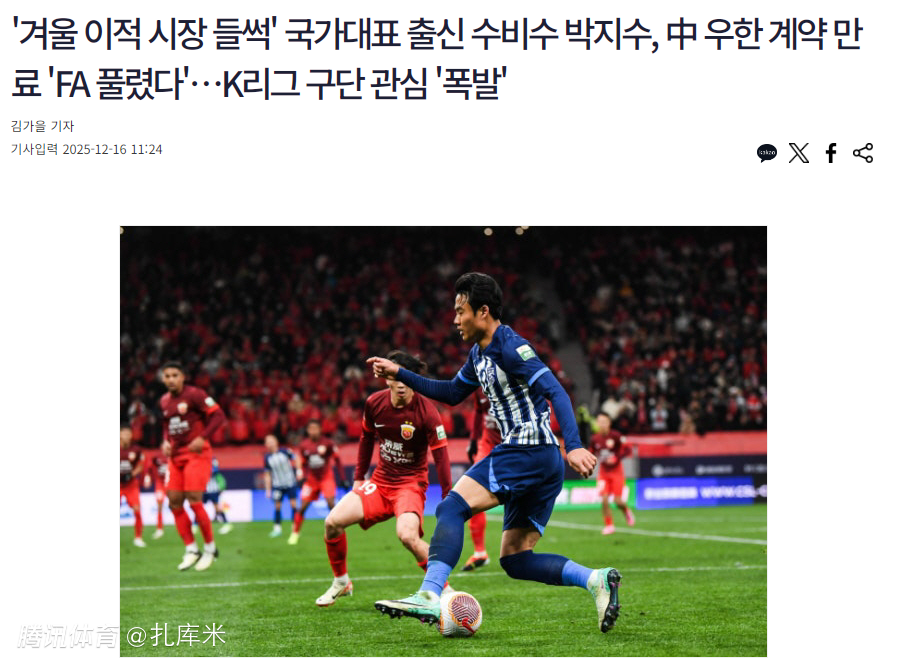Click the 腾讯体育 watermark text
The image size is (900, 664).
coord(69,636)
